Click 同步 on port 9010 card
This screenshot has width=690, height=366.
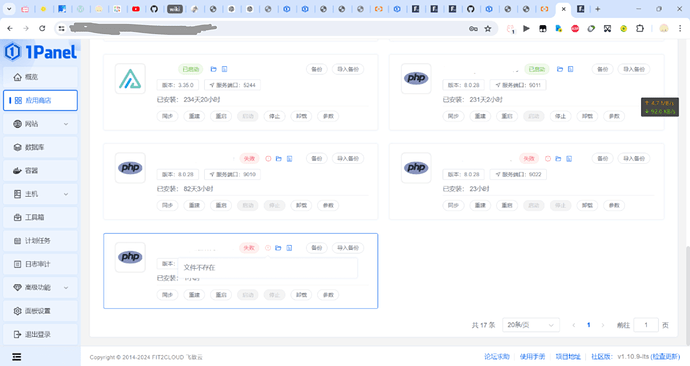[x=167, y=205]
